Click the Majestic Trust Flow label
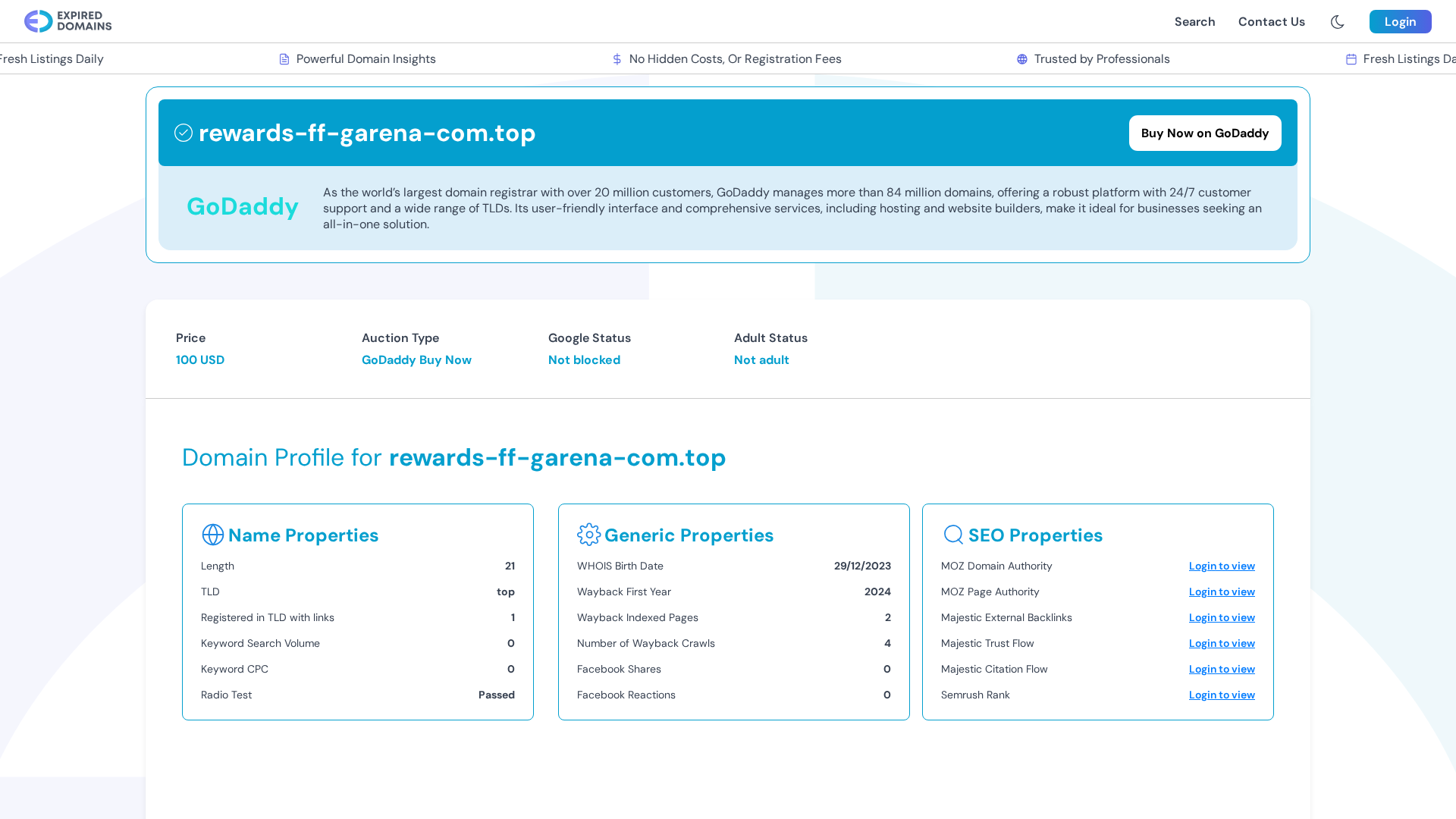Viewport: 1456px width, 819px height. pyautogui.click(x=987, y=643)
